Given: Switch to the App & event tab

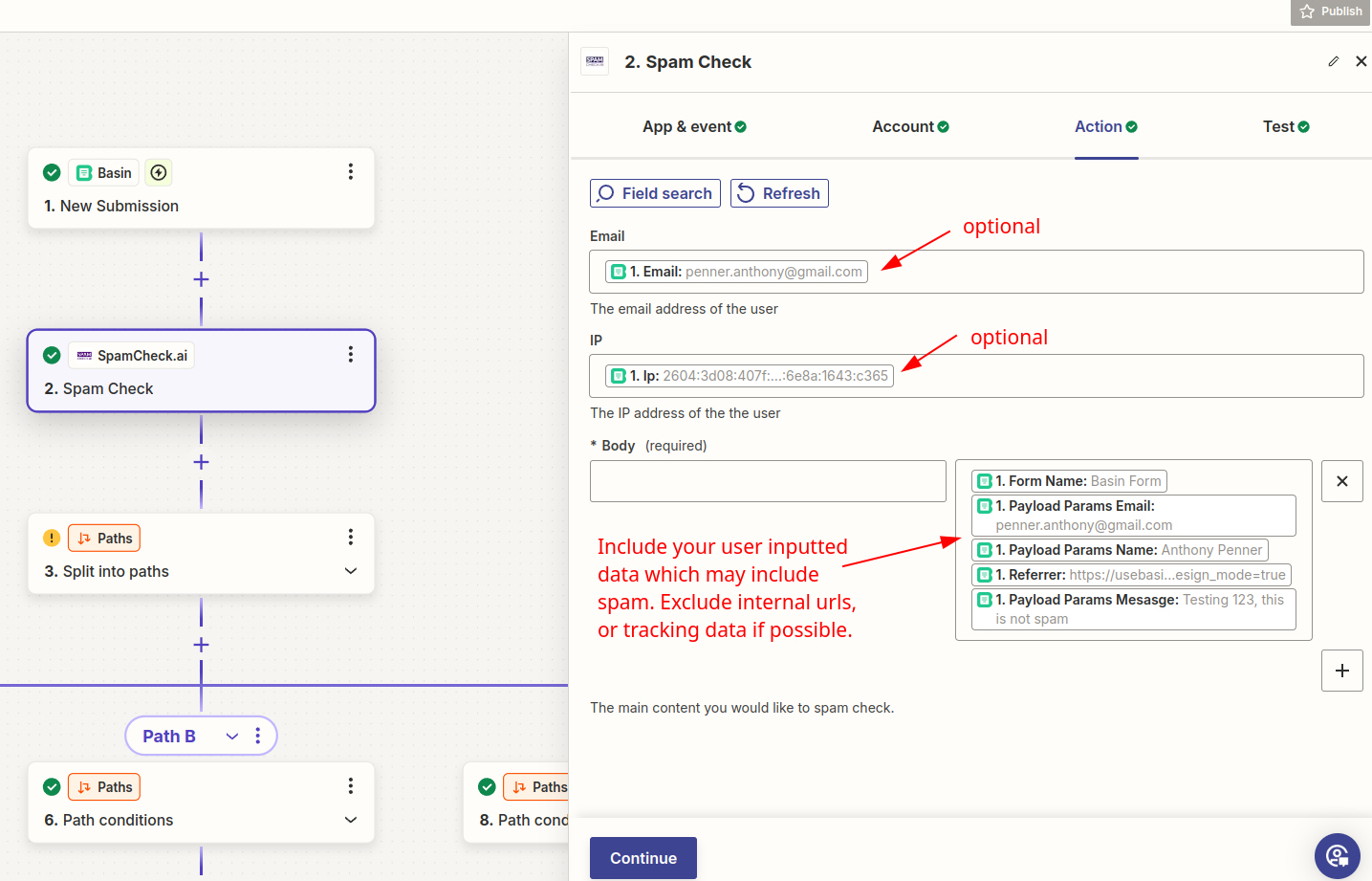Looking at the screenshot, I should [694, 126].
